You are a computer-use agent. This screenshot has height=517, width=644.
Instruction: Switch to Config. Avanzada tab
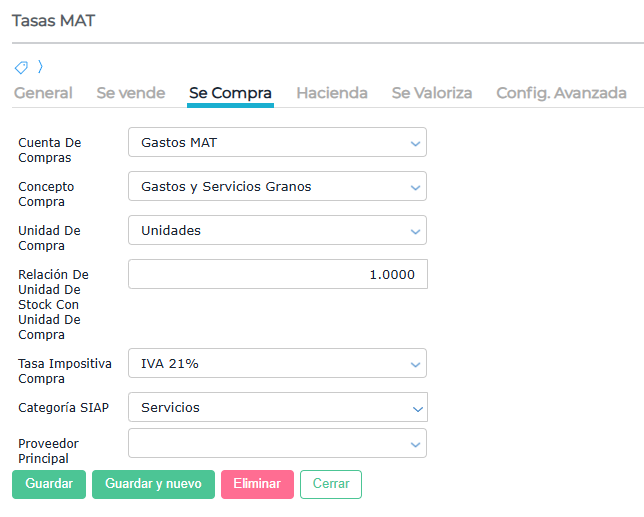(x=561, y=93)
